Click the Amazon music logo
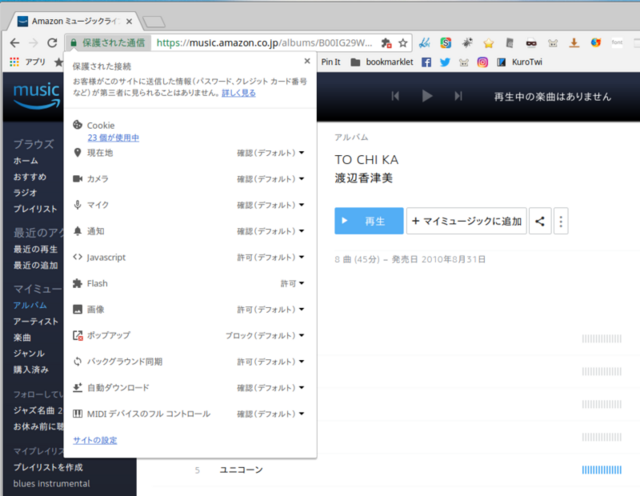The width and height of the screenshot is (640, 496). 37,96
